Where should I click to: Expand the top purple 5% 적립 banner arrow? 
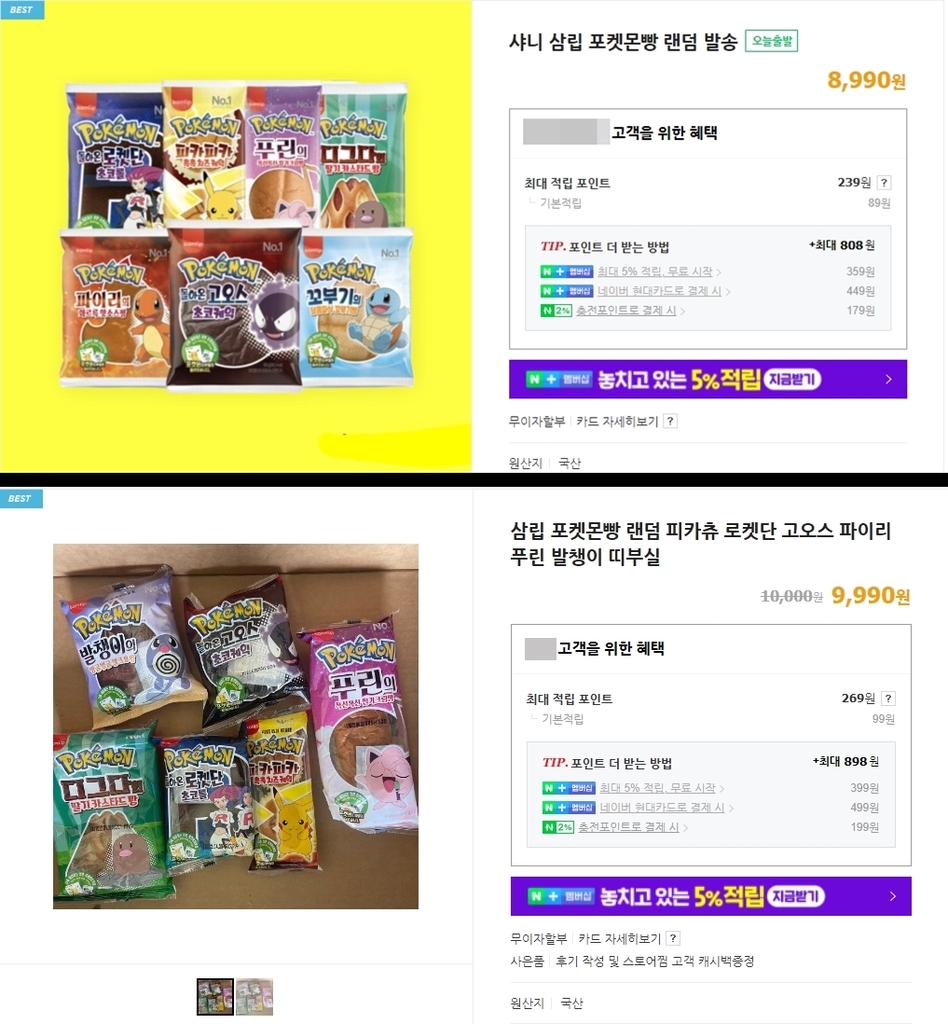pyautogui.click(x=888, y=379)
